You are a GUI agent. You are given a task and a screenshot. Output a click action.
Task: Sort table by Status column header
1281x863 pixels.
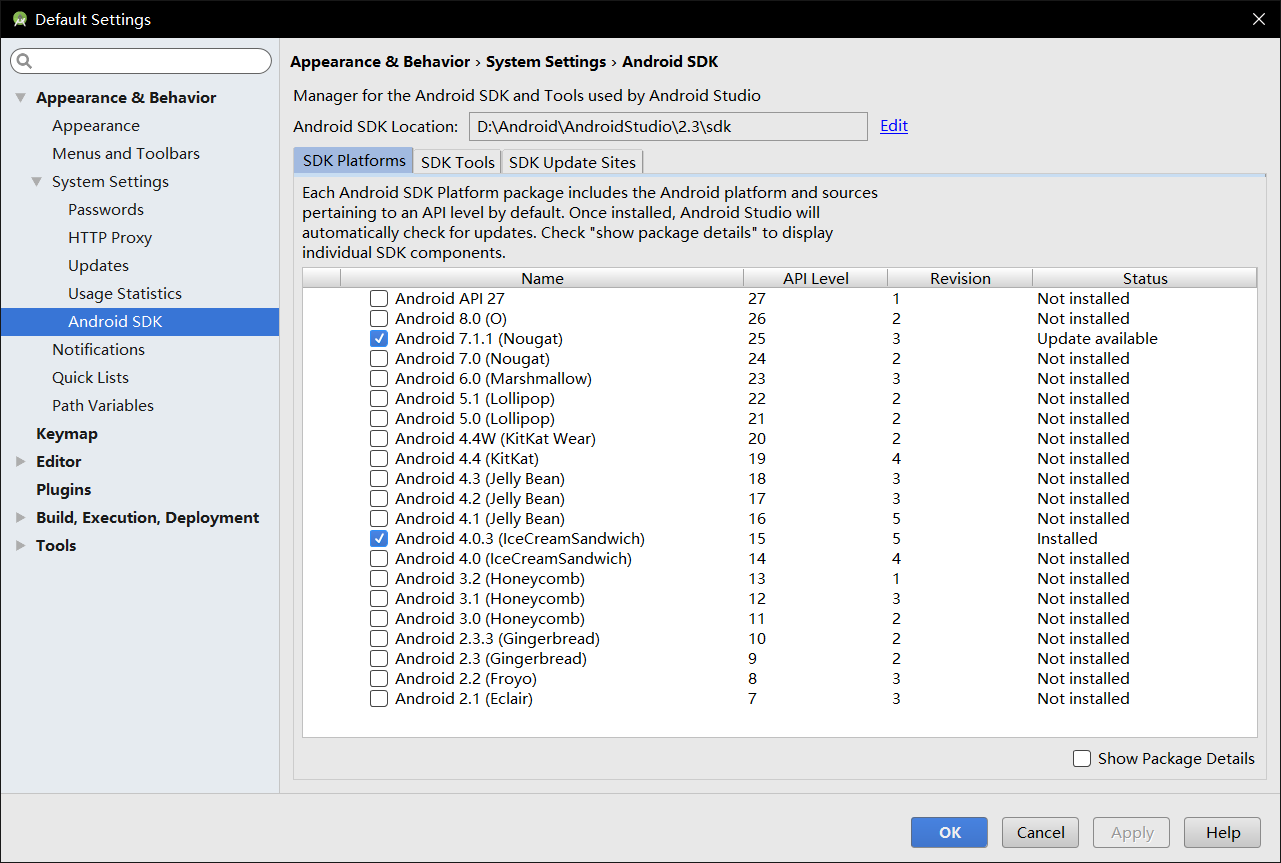1145,278
